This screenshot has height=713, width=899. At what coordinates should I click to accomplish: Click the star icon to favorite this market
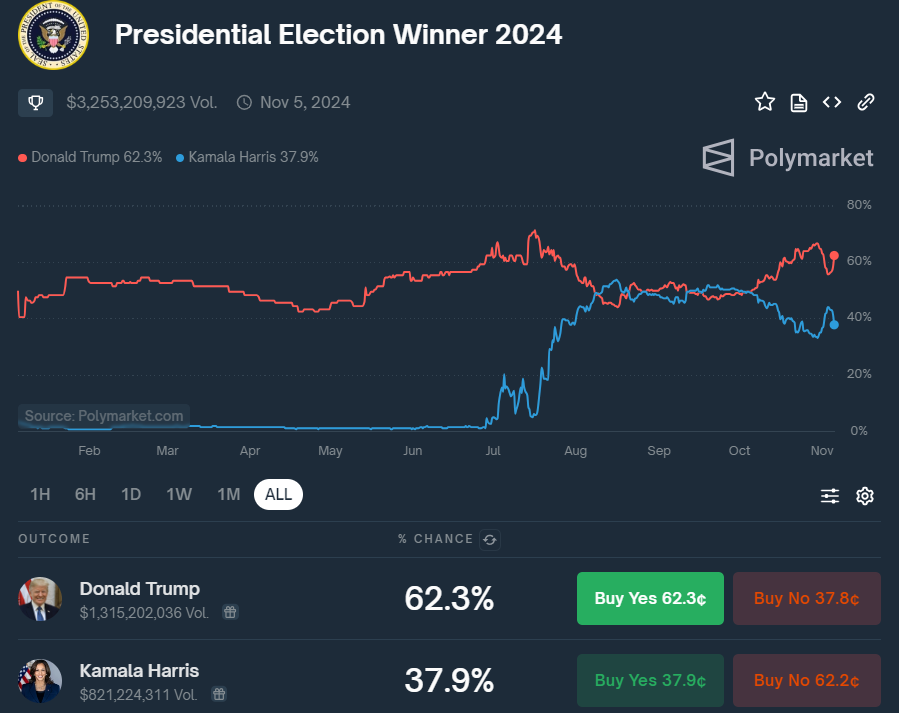pyautogui.click(x=764, y=101)
